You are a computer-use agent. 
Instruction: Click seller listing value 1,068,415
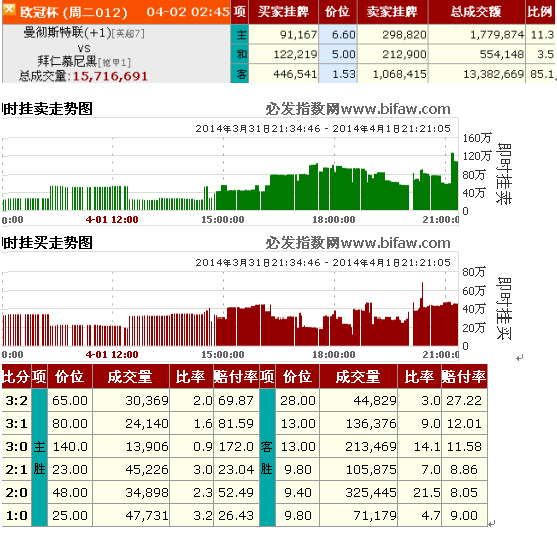pyautogui.click(x=400, y=74)
